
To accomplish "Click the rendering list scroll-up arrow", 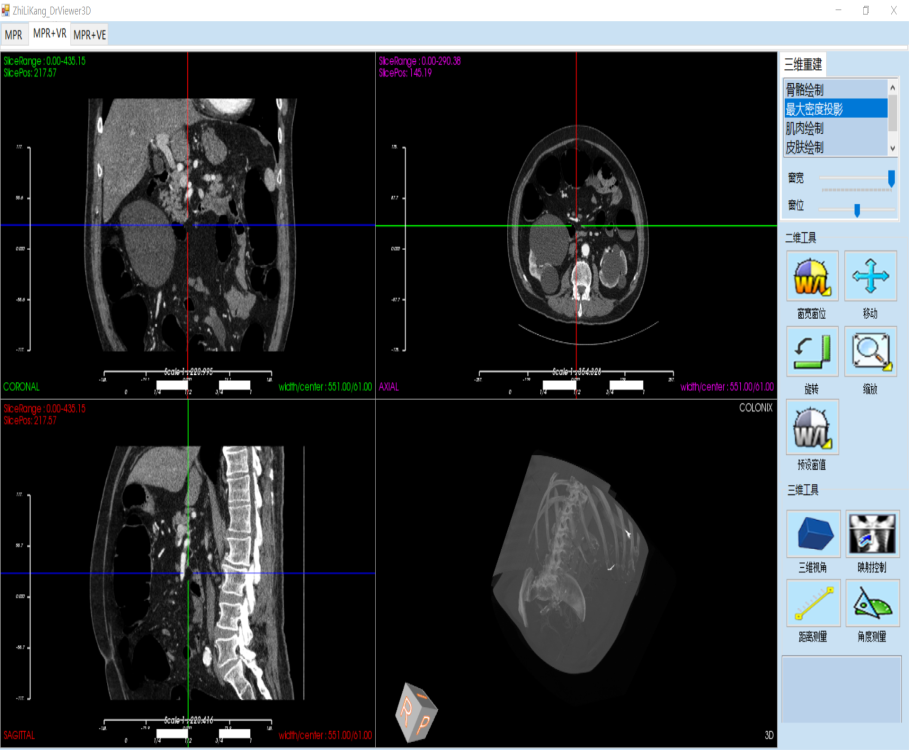I will [x=893, y=88].
